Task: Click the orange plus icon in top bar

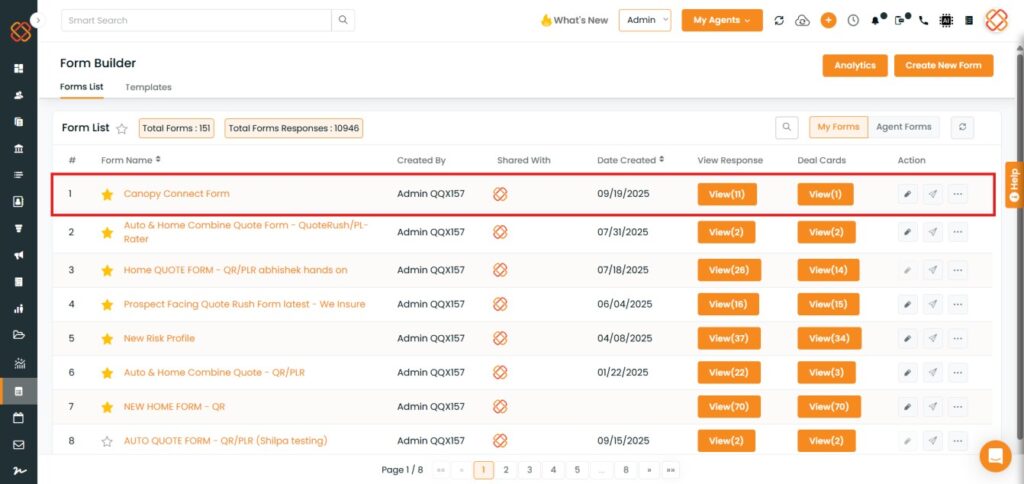Action: (828, 20)
